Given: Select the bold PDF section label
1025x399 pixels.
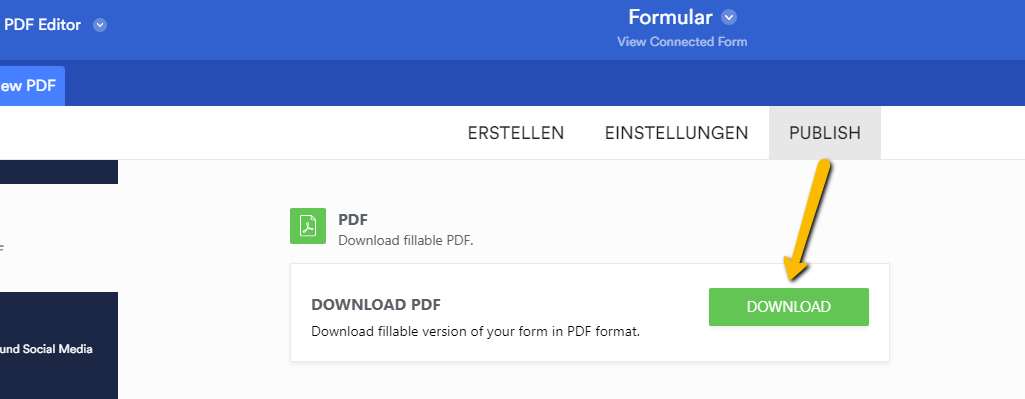Looking at the screenshot, I should coord(354,219).
